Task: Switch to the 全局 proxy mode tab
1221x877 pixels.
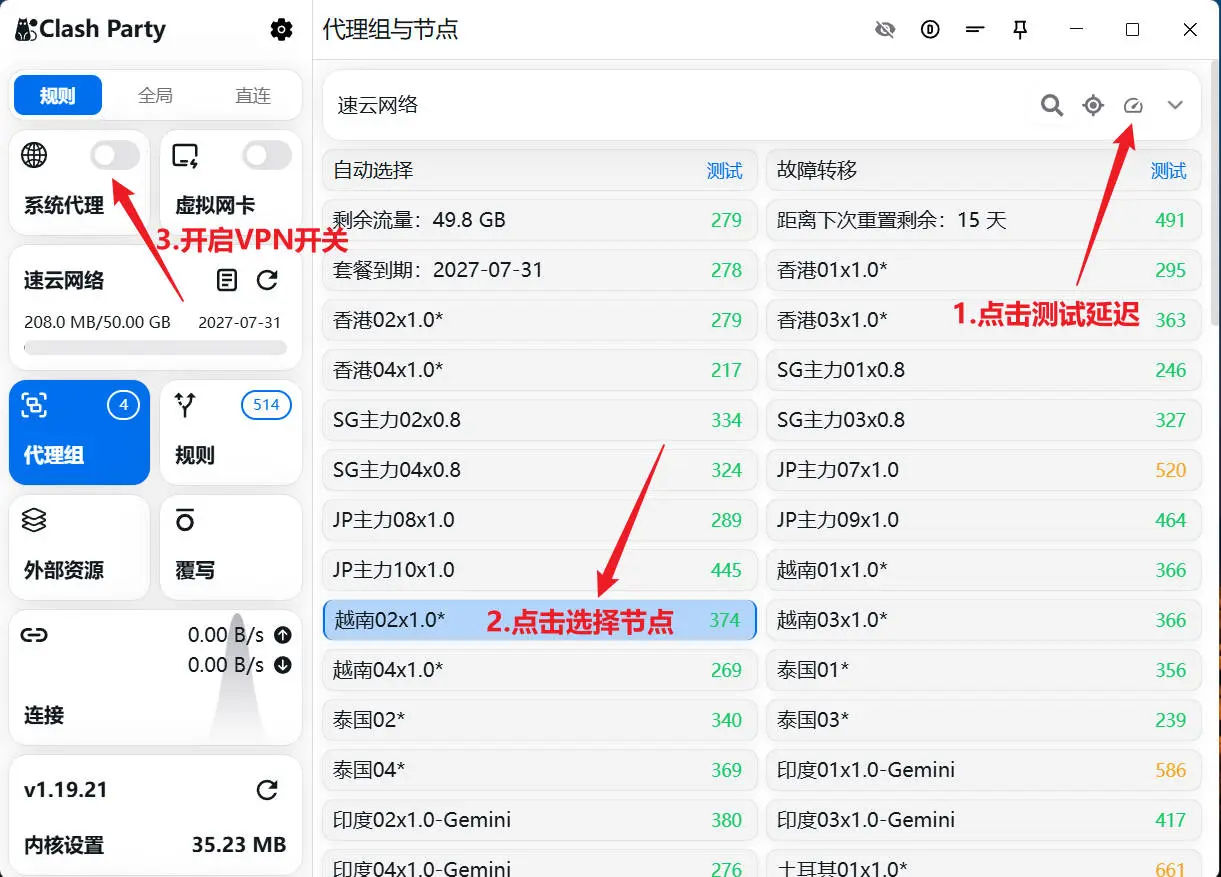Action: pos(155,95)
